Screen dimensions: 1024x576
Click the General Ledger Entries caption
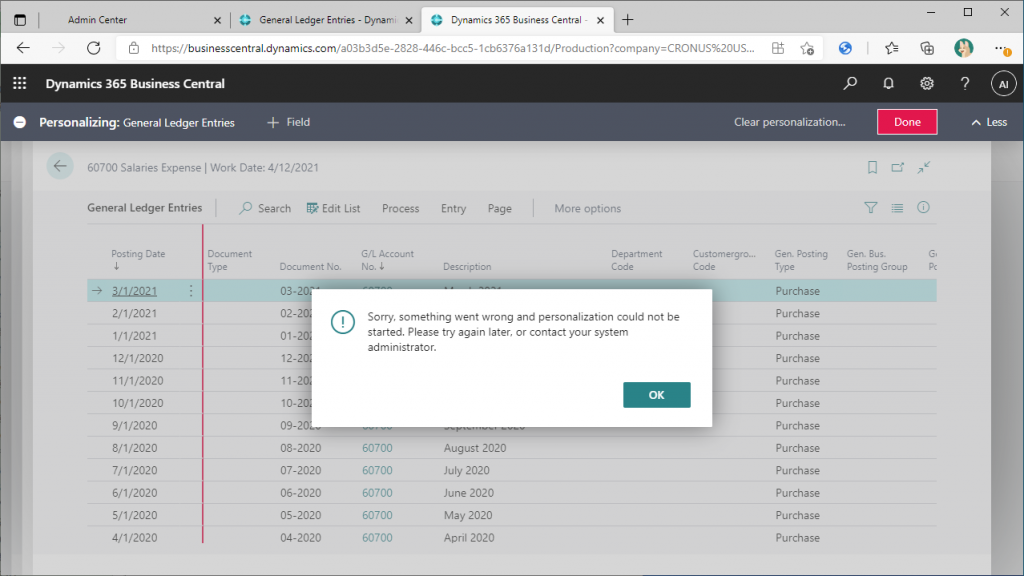145,208
